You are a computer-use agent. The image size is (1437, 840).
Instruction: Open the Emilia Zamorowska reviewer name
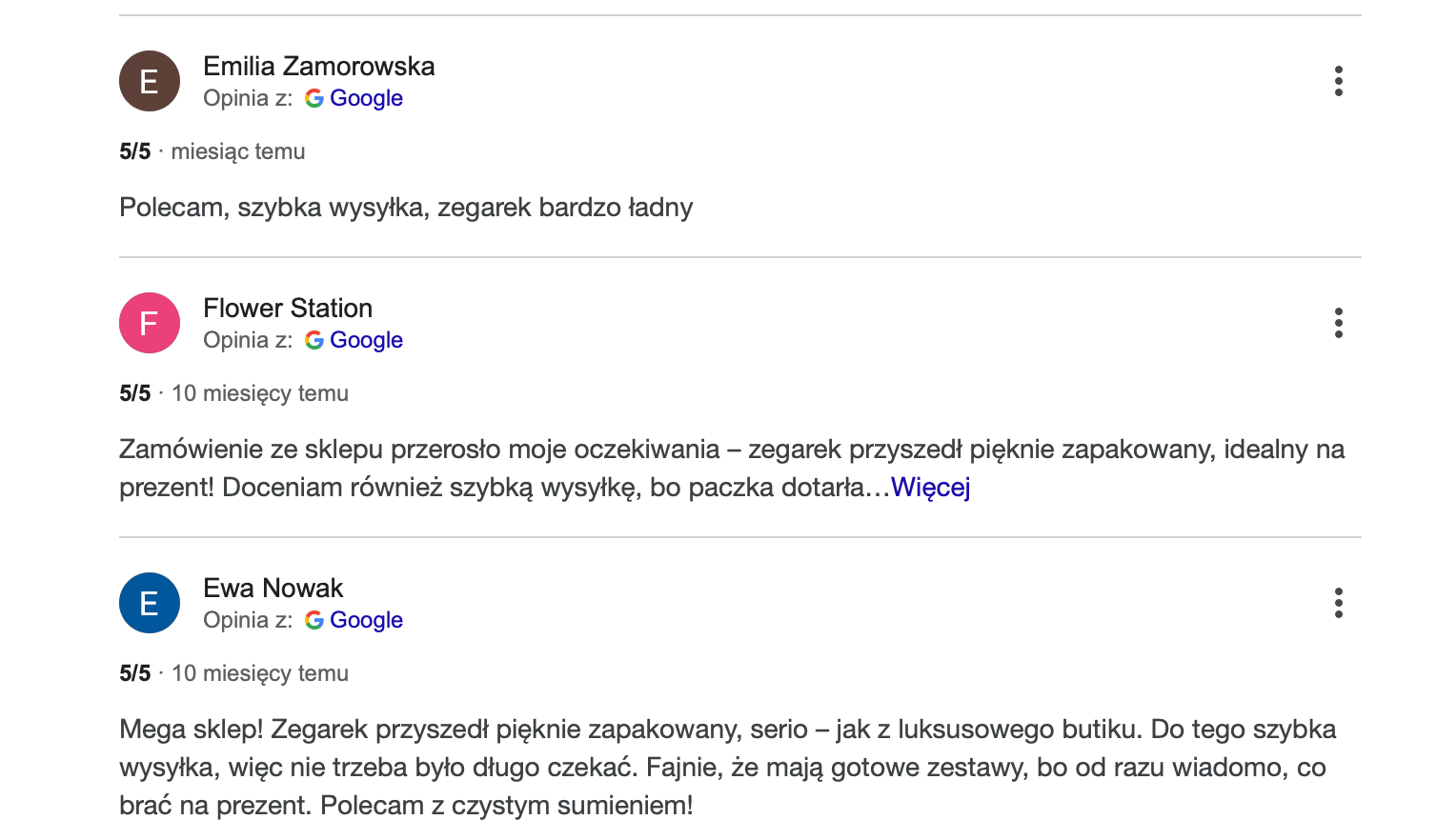click(318, 66)
